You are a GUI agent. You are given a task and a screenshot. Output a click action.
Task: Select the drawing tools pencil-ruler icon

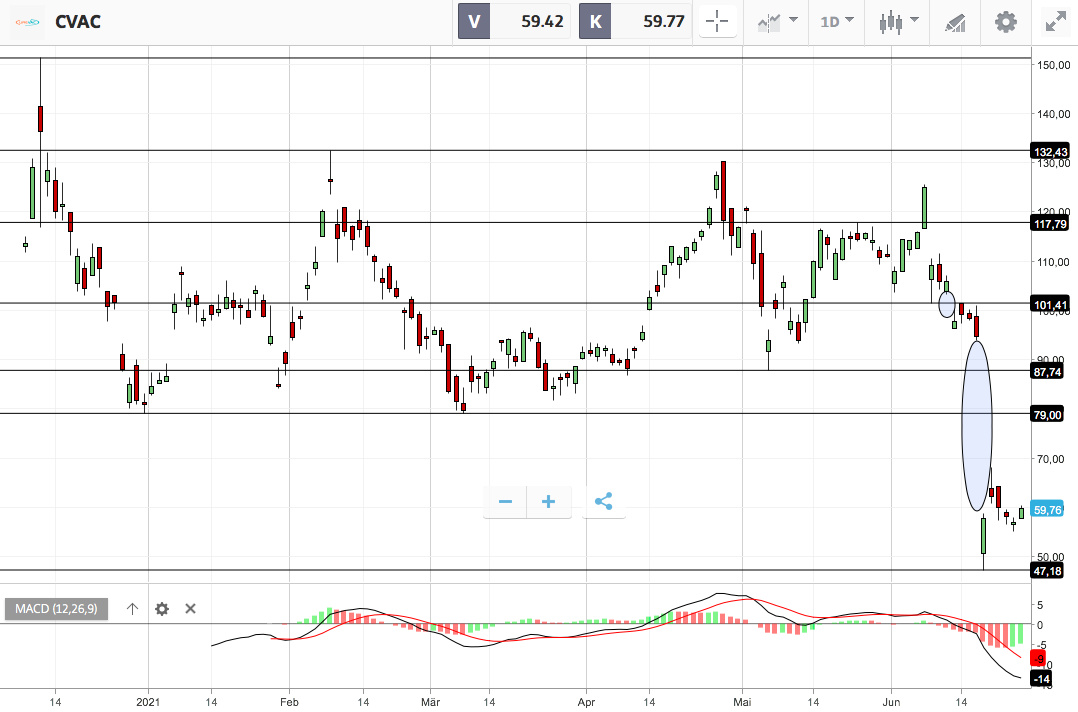click(955, 22)
